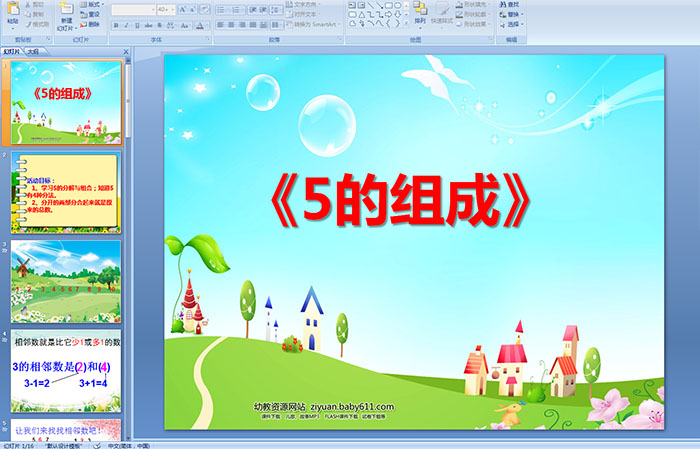This screenshot has height=449, width=700.
Task: Select slide 2 thumbnail with 活动目标
Action: coord(66,192)
